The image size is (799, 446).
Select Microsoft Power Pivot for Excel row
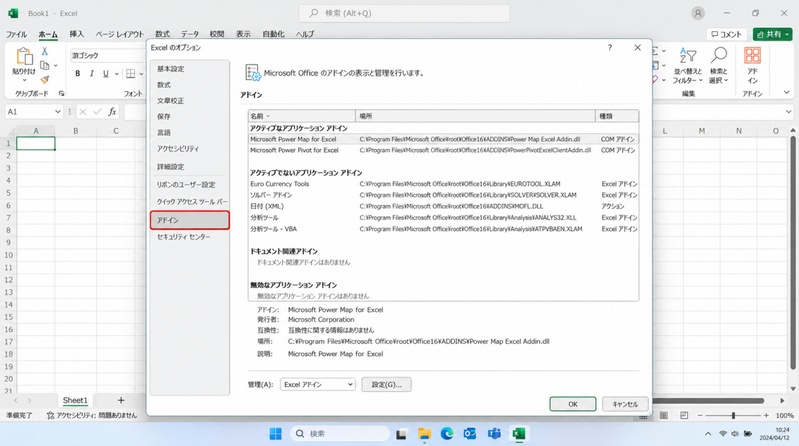pyautogui.click(x=443, y=150)
